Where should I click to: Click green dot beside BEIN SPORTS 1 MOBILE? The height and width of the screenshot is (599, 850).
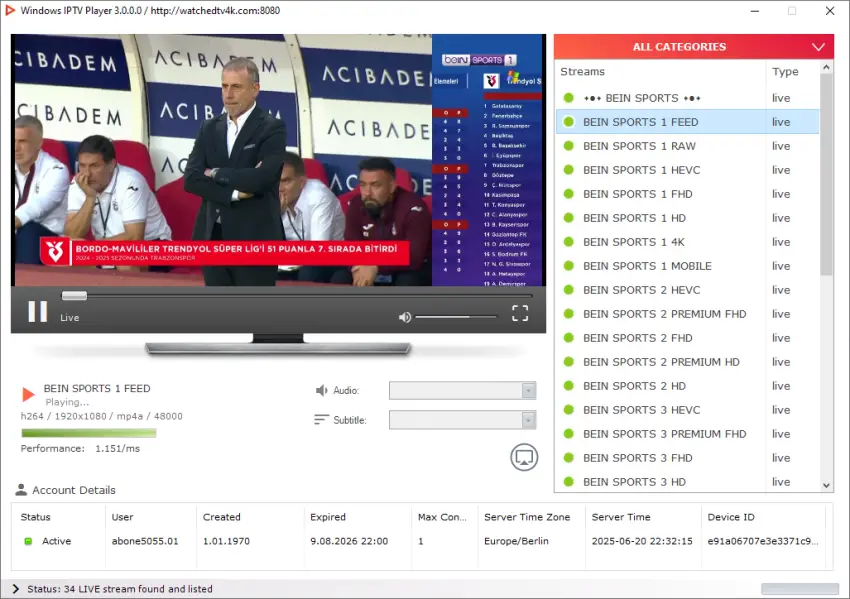tap(569, 266)
